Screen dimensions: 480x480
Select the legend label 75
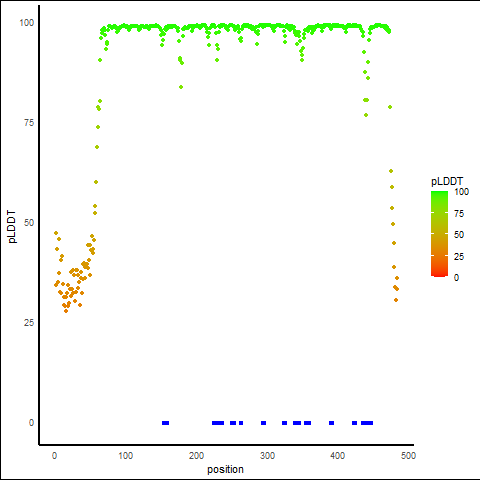click(459, 214)
